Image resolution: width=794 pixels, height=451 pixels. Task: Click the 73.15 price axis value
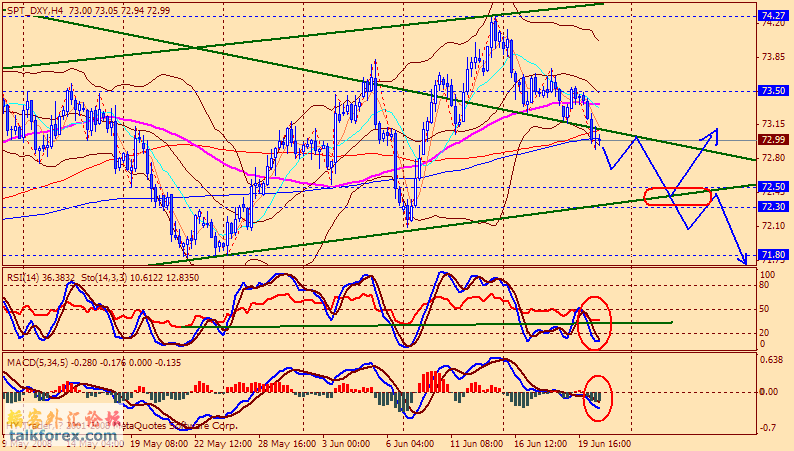[773, 124]
